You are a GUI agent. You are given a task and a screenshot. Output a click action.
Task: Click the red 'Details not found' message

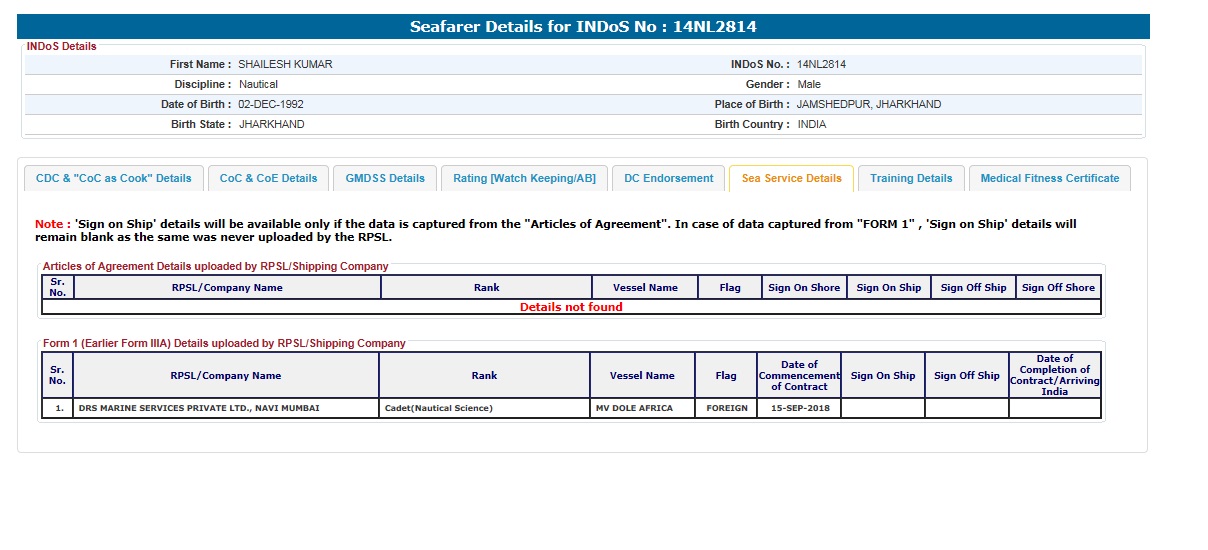(571, 307)
